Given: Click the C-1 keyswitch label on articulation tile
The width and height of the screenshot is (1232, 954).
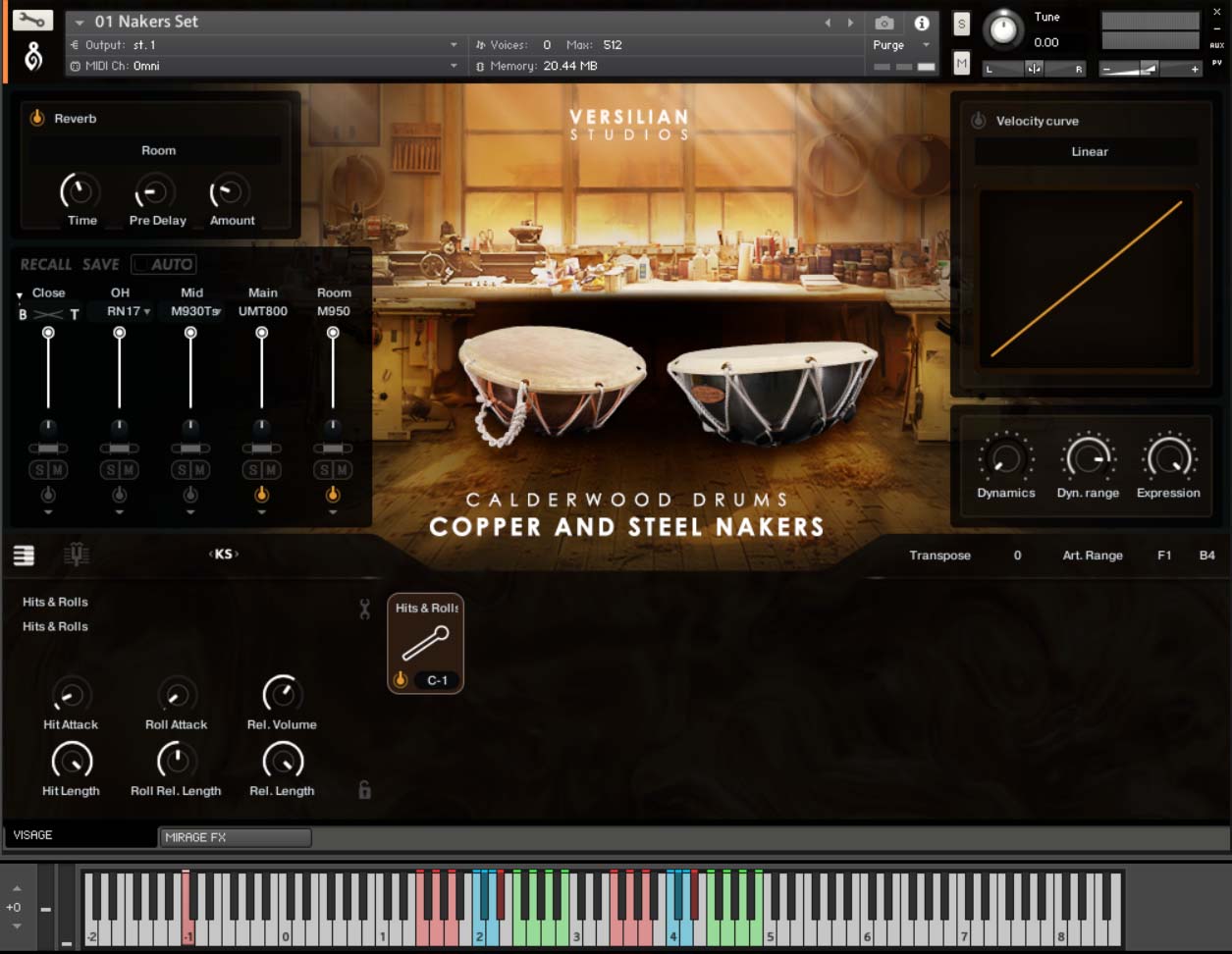Looking at the screenshot, I should pos(437,680).
